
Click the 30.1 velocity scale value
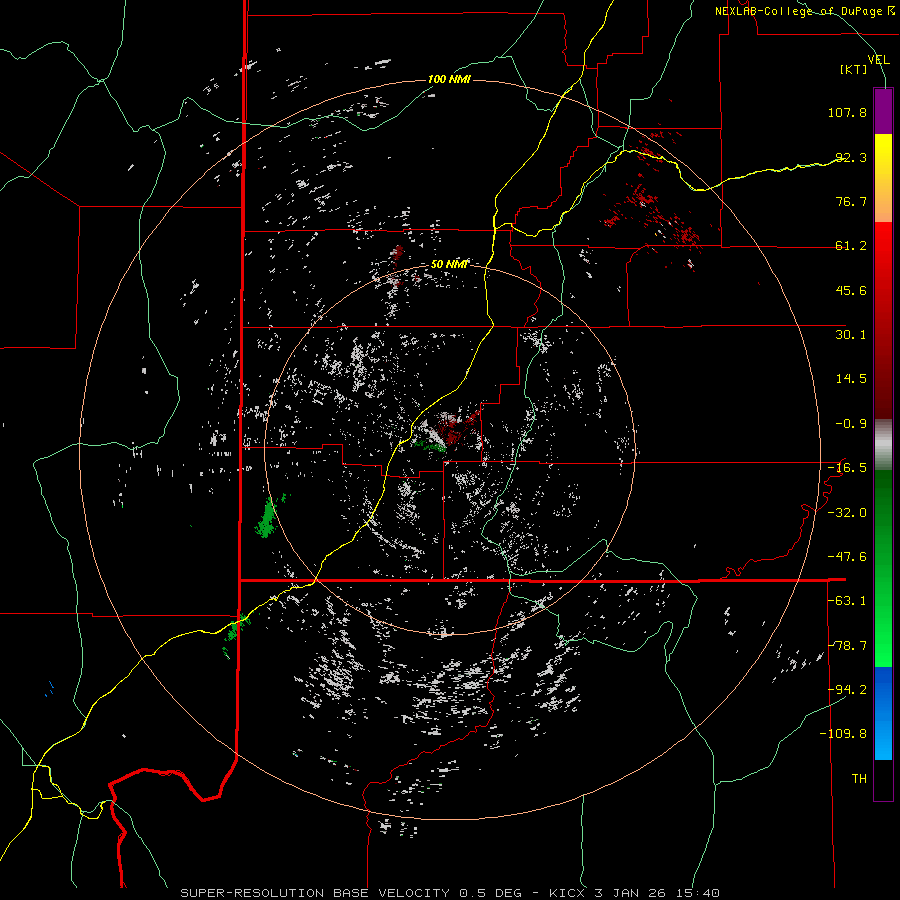coord(851,335)
